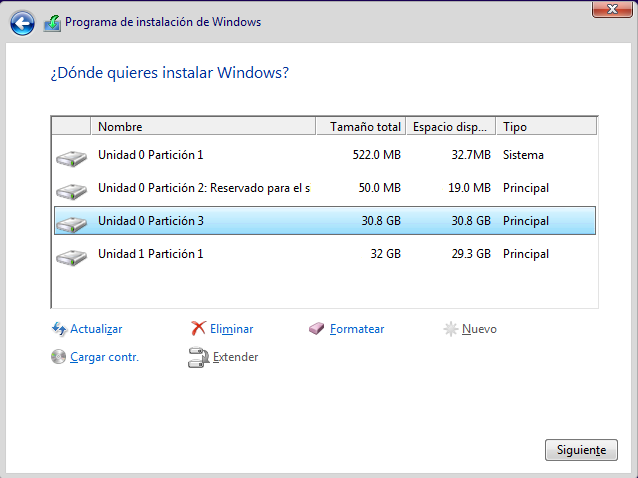The width and height of the screenshot is (638, 478).
Task: Click the Eliminar link text
Action: click(231, 329)
